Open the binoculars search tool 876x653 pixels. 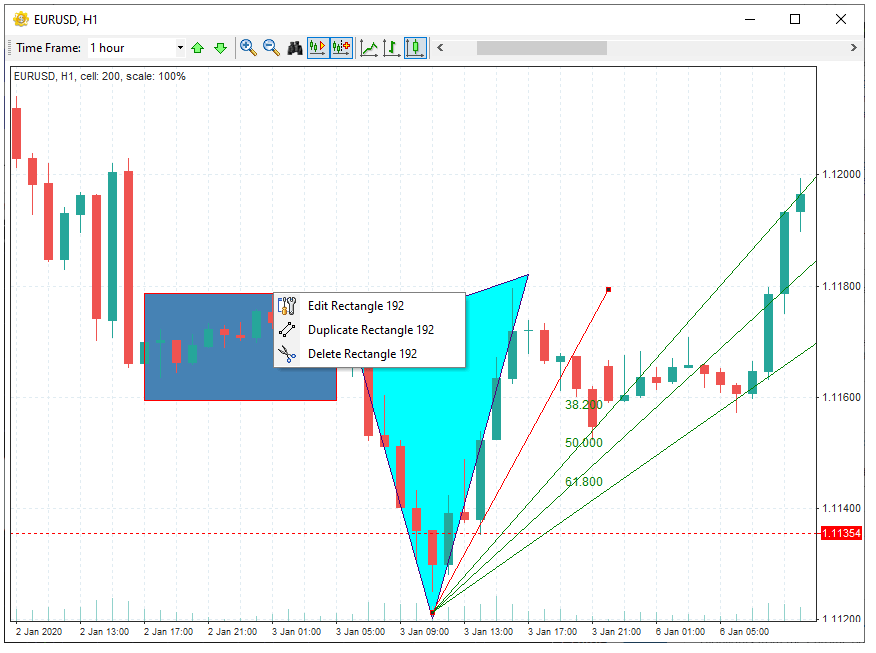(x=296, y=47)
